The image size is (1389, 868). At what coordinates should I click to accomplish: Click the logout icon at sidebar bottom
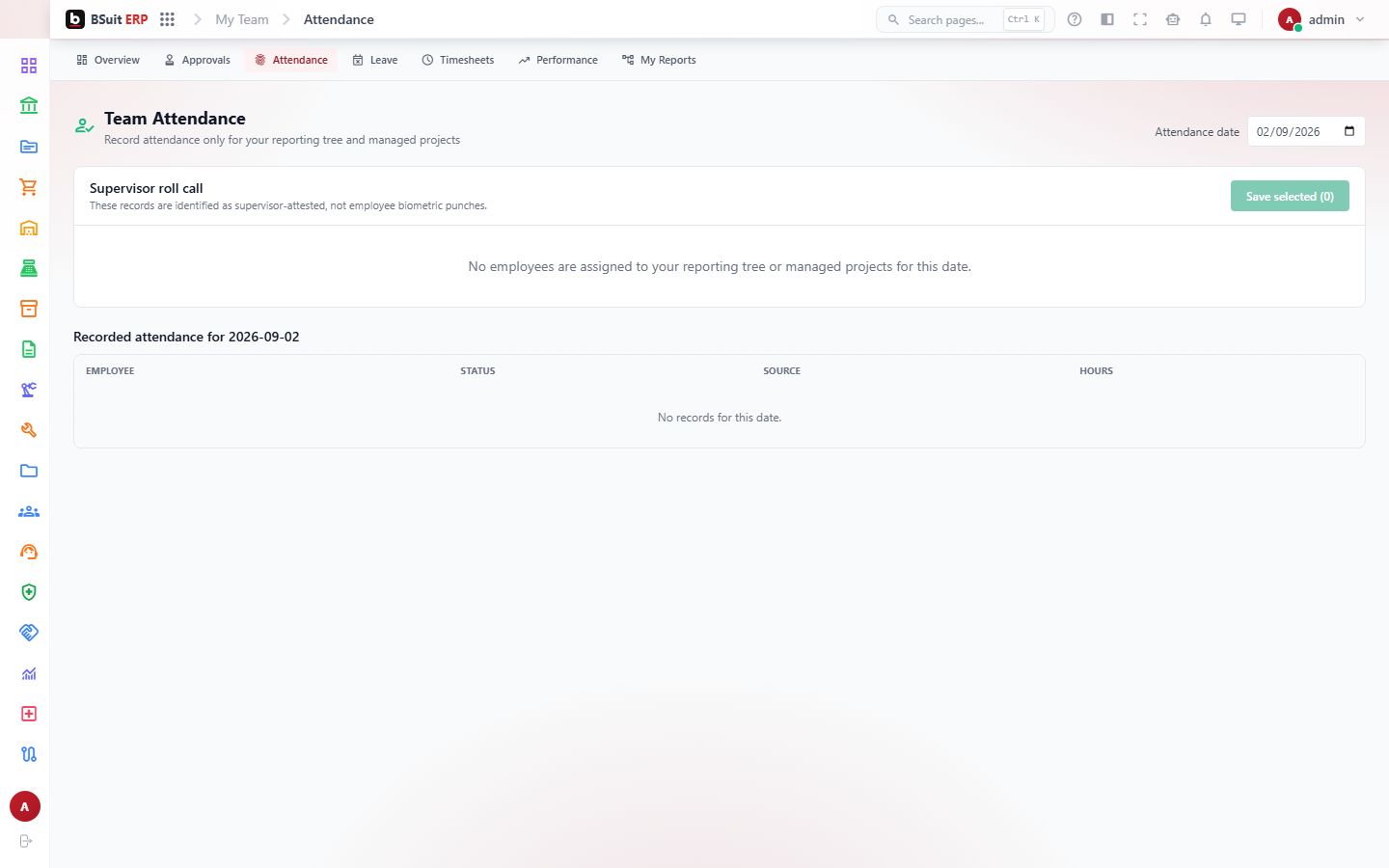pos(26,841)
